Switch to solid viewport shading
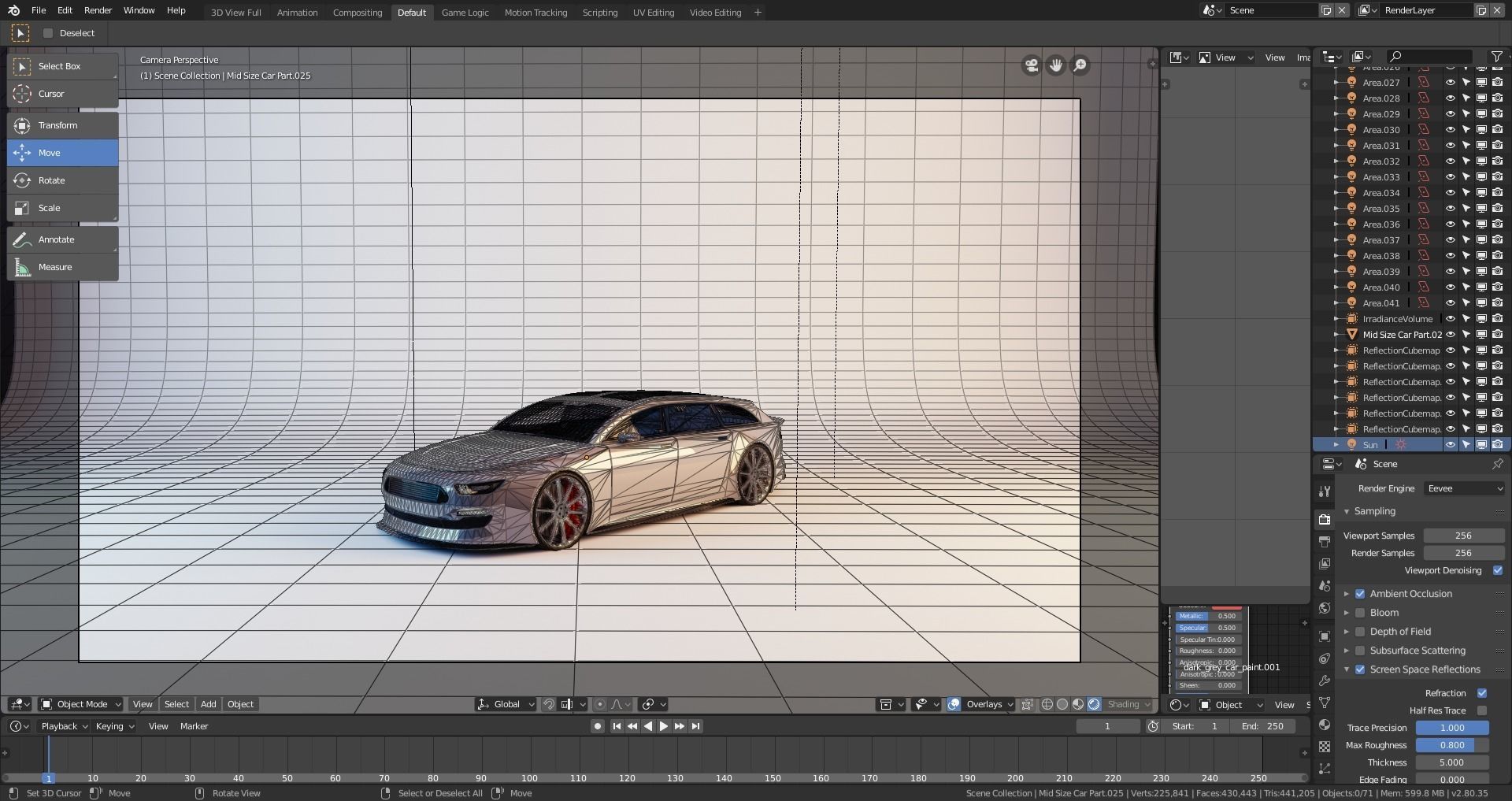This screenshot has height=801, width=1512. tap(1062, 704)
